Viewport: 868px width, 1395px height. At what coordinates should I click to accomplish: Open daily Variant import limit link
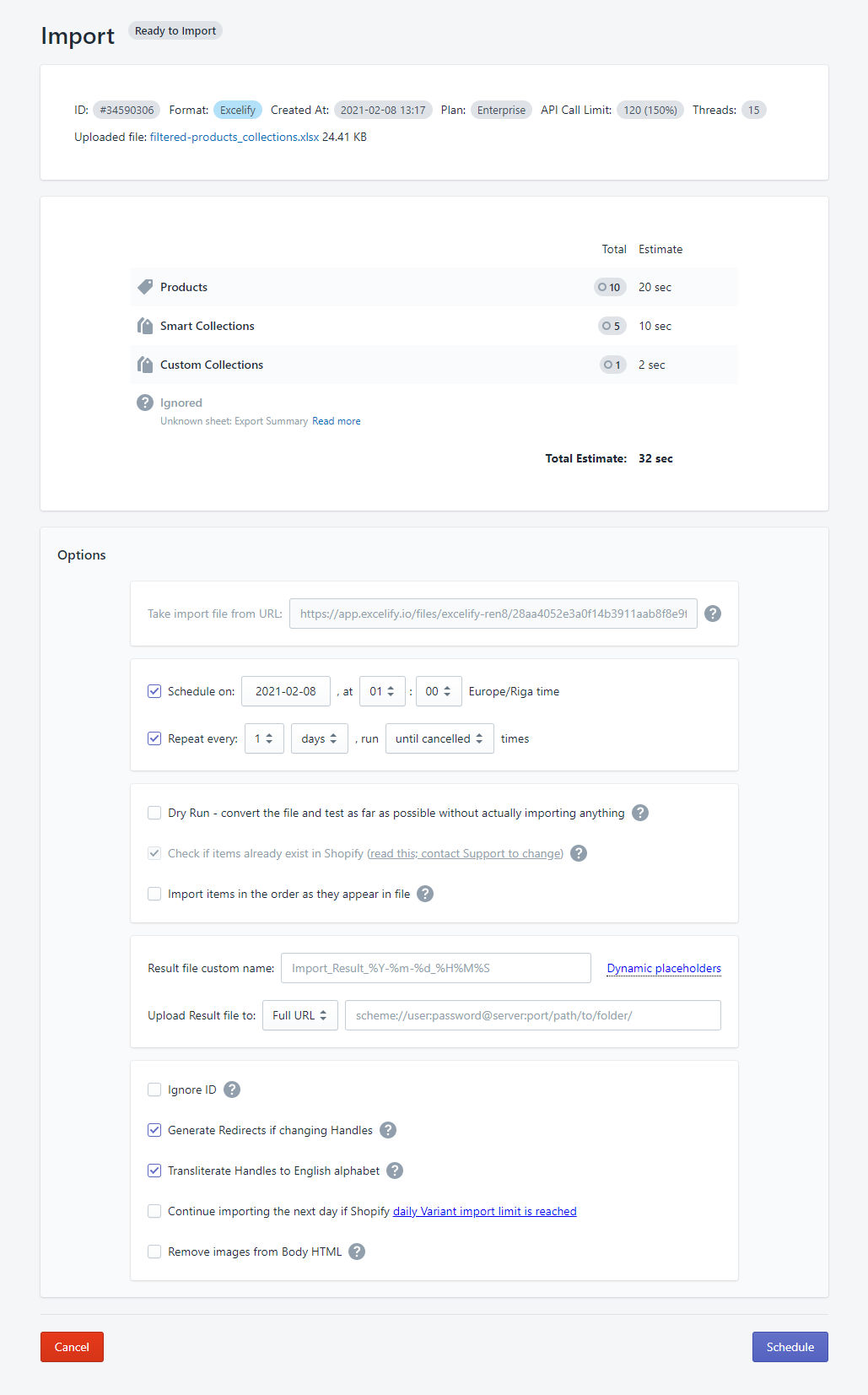pyautogui.click(x=485, y=1211)
